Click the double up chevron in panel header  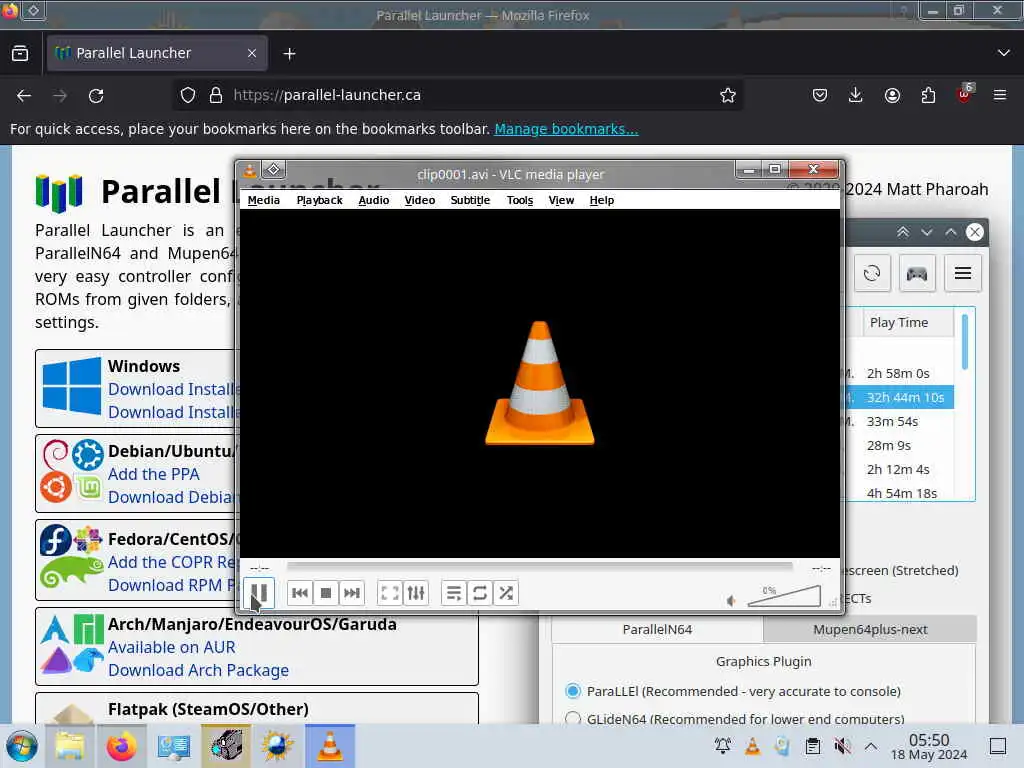point(903,232)
